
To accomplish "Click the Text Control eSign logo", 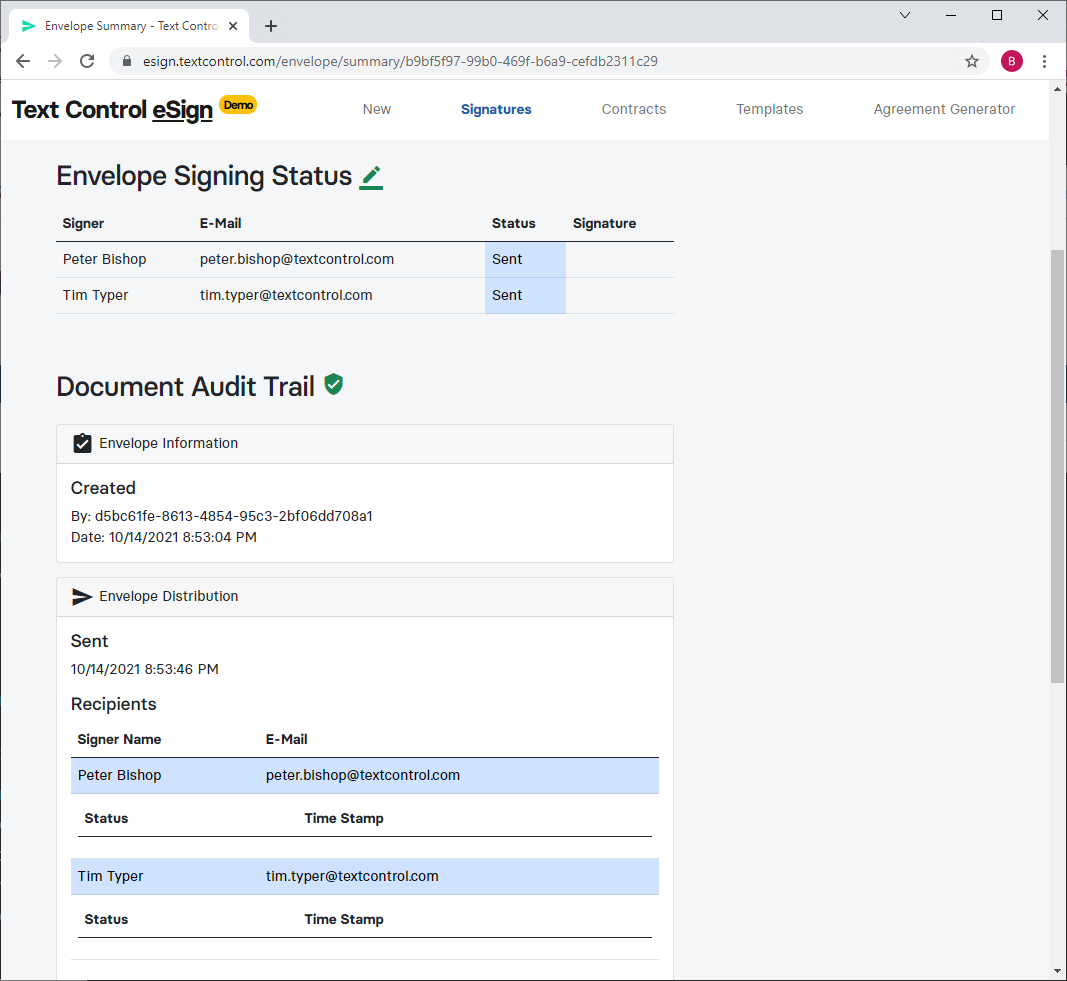I will coord(112,110).
